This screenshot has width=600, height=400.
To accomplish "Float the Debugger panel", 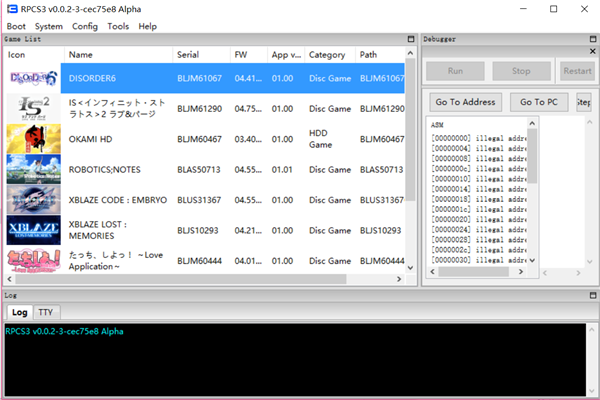I will tap(592, 39).
